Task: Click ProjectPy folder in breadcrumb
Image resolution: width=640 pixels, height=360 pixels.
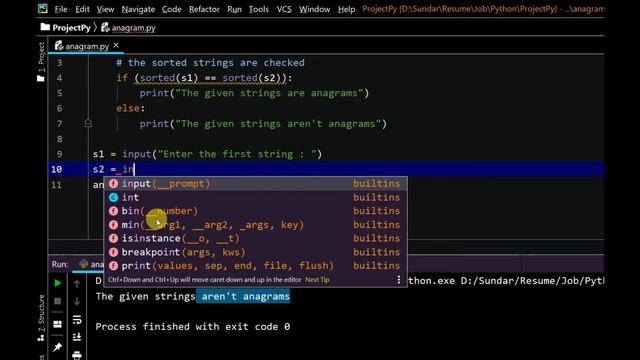Action: (66, 28)
